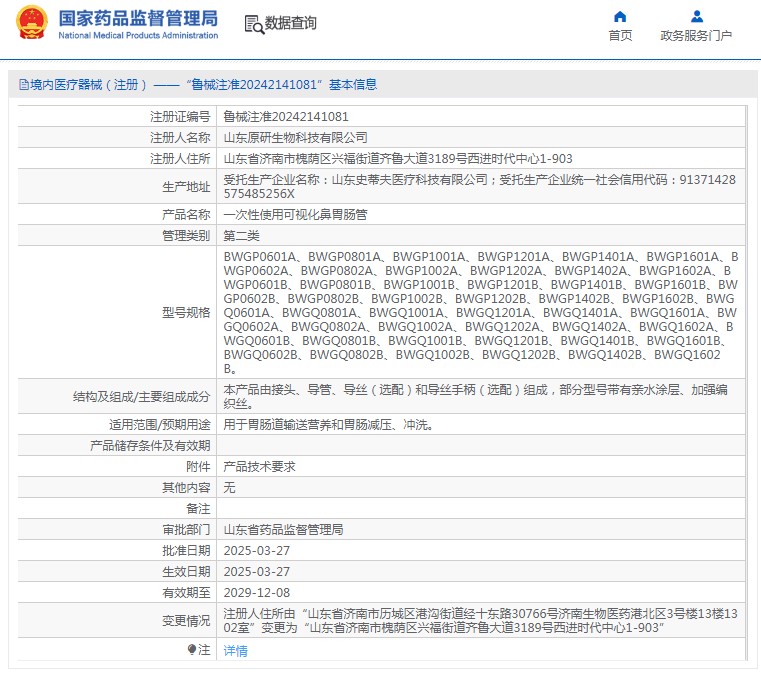Click the 产品名称 row label
761x676 pixels.
(186, 214)
